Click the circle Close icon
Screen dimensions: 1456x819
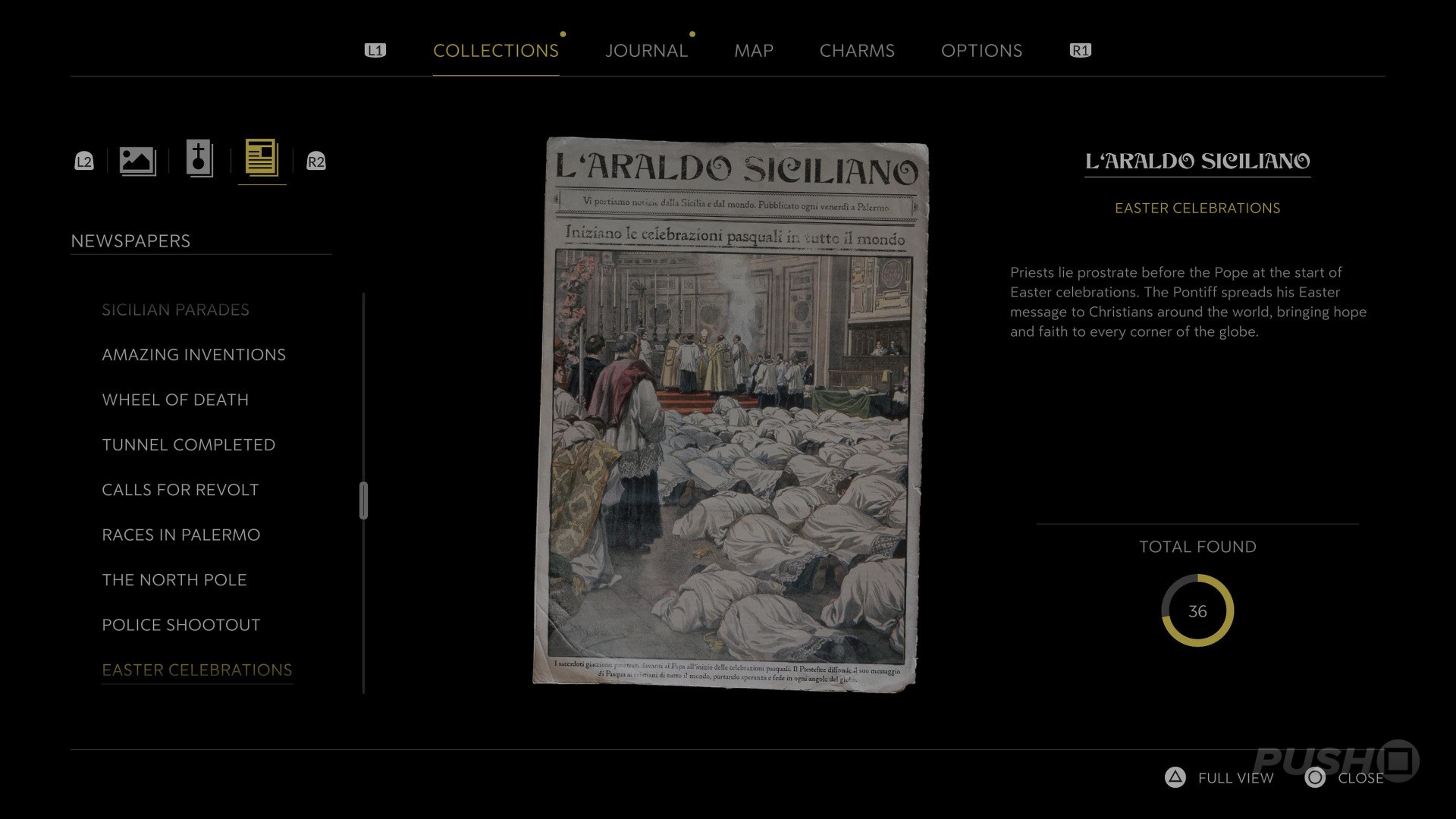tap(1315, 777)
